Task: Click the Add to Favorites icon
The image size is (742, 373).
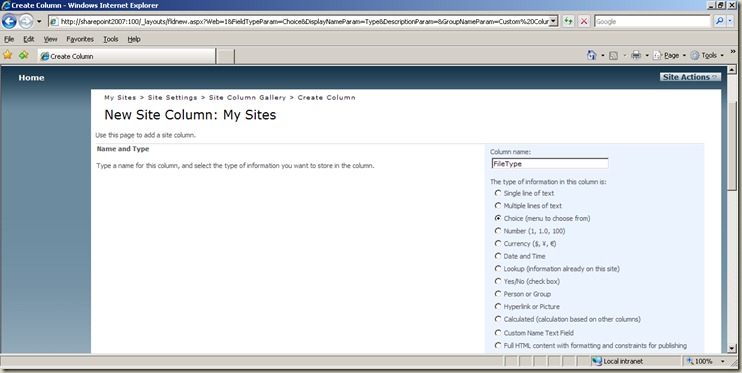Action: tap(24, 55)
